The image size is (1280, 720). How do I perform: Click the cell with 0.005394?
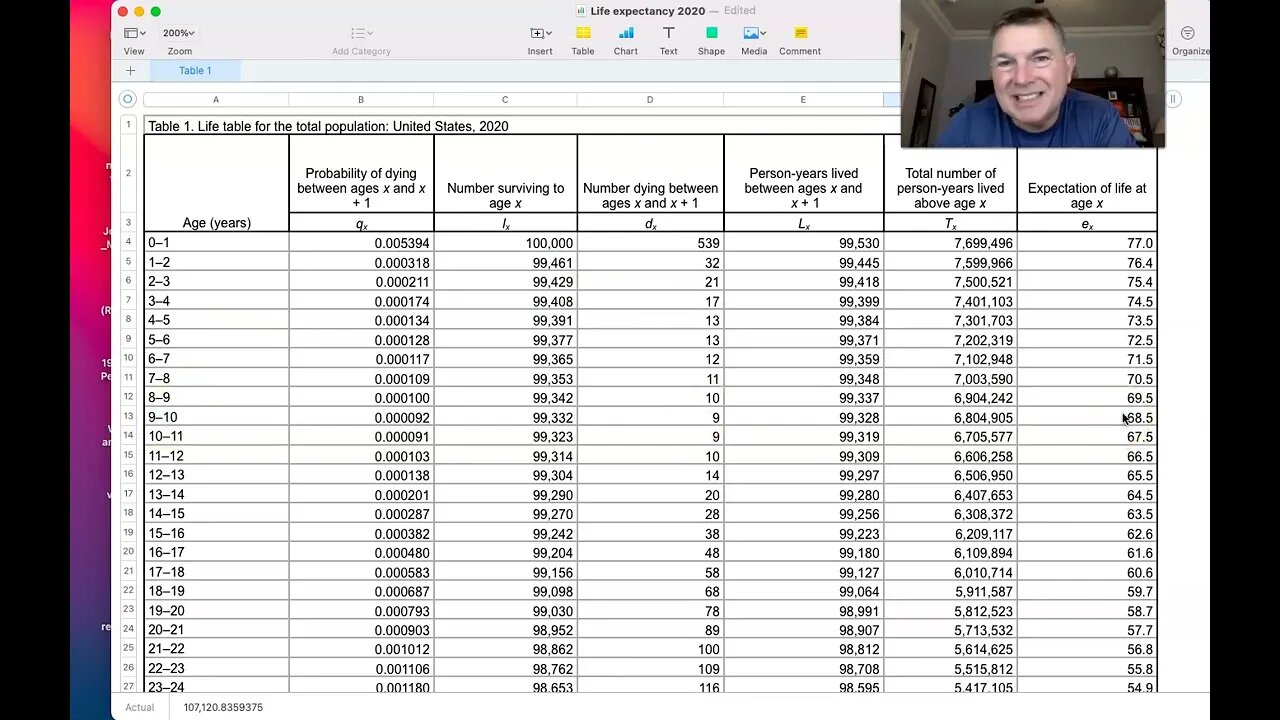(x=361, y=243)
